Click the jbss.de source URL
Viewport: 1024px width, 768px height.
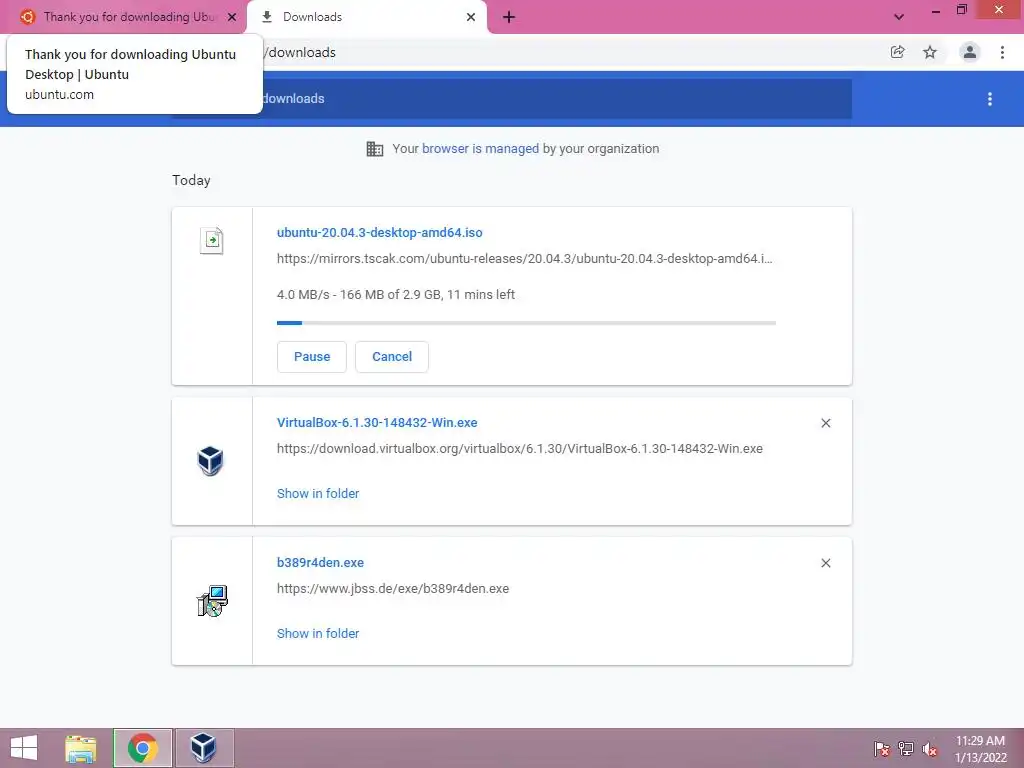393,588
